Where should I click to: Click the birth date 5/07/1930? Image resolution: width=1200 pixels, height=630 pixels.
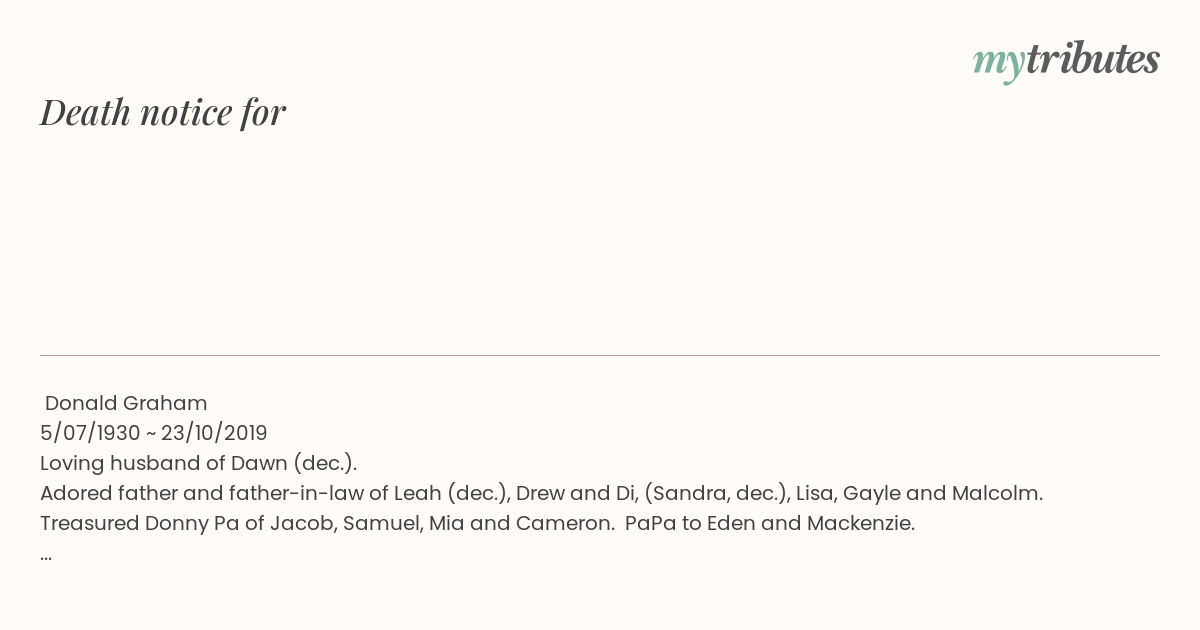coord(90,433)
